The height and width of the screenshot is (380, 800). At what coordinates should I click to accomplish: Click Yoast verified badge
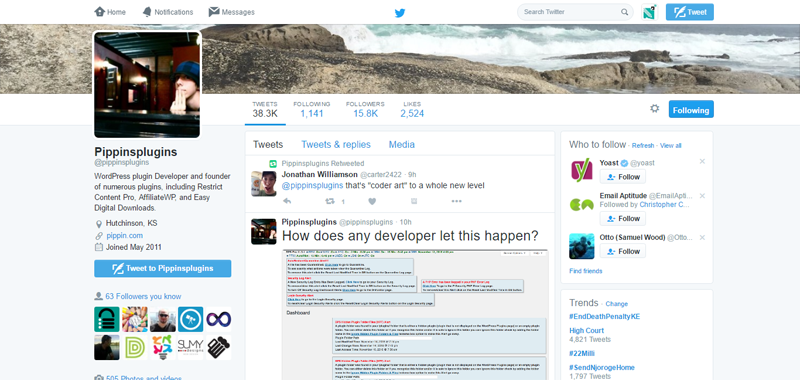tap(624, 163)
